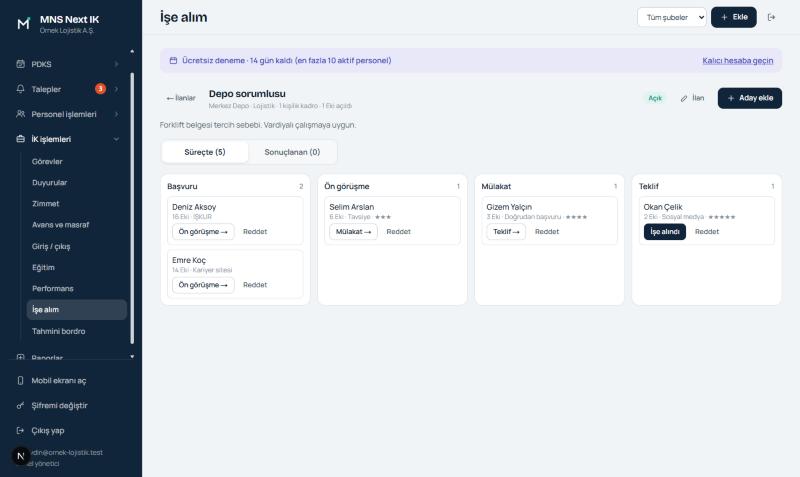Select İşe alım in the sidebar

click(77, 310)
